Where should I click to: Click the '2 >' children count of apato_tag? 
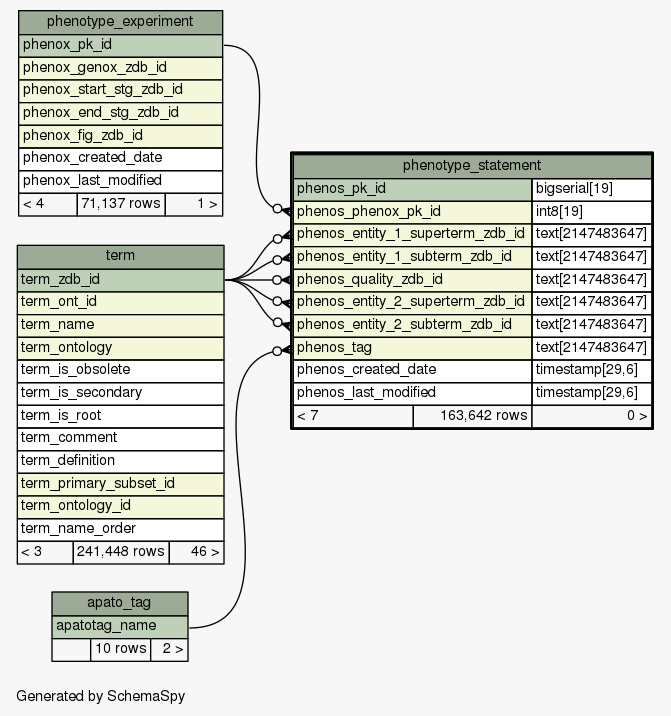(x=168, y=649)
